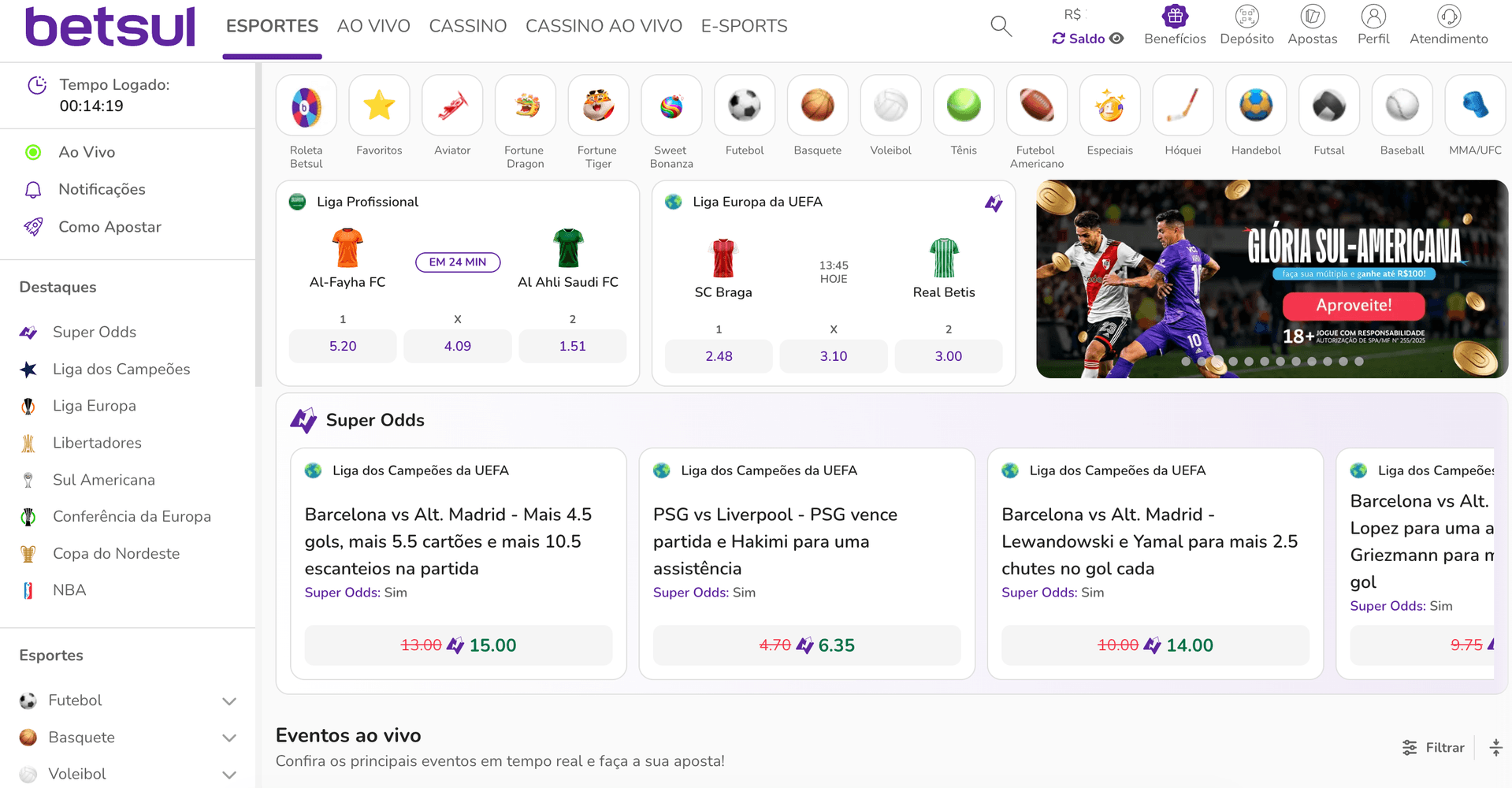Click the Aproveite! banner button
Viewport: 1512px width, 788px height.
tap(1354, 306)
